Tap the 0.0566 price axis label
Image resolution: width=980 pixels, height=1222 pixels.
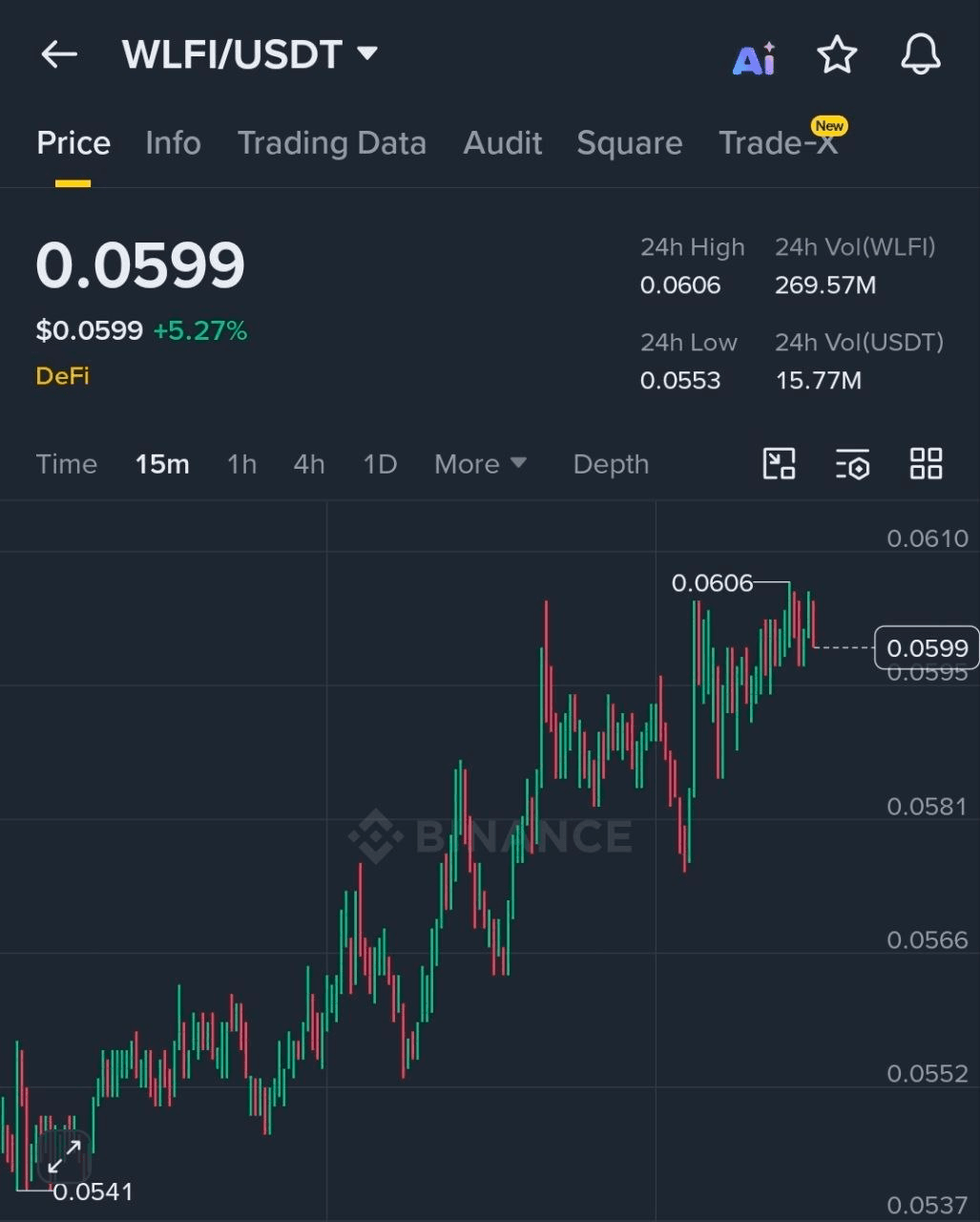pos(928,940)
